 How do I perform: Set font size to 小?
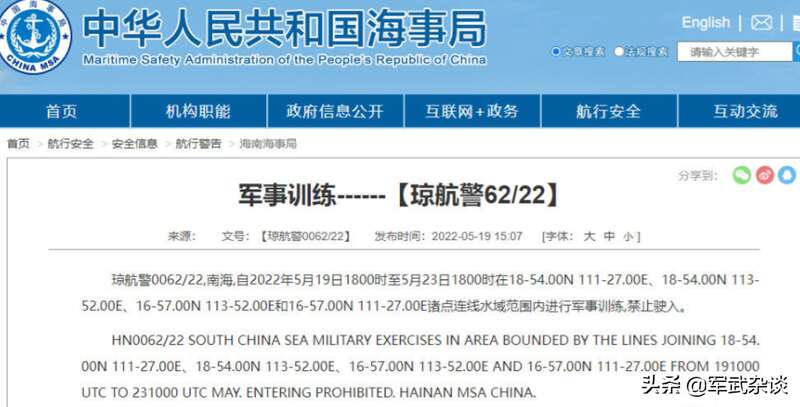[x=628, y=237]
